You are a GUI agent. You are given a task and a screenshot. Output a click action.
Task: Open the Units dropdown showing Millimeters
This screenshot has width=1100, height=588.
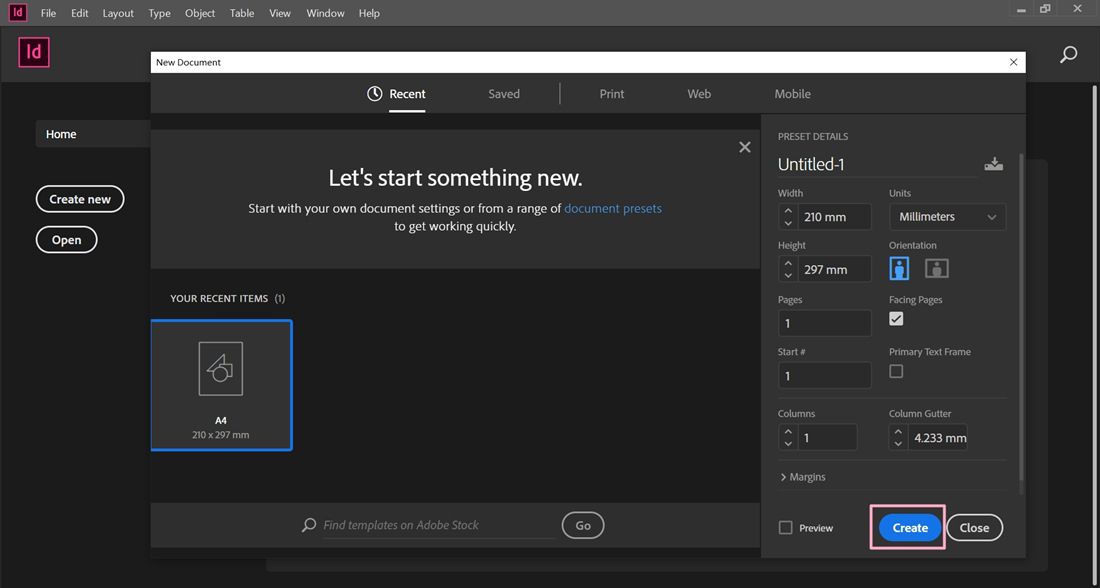pyautogui.click(x=946, y=216)
